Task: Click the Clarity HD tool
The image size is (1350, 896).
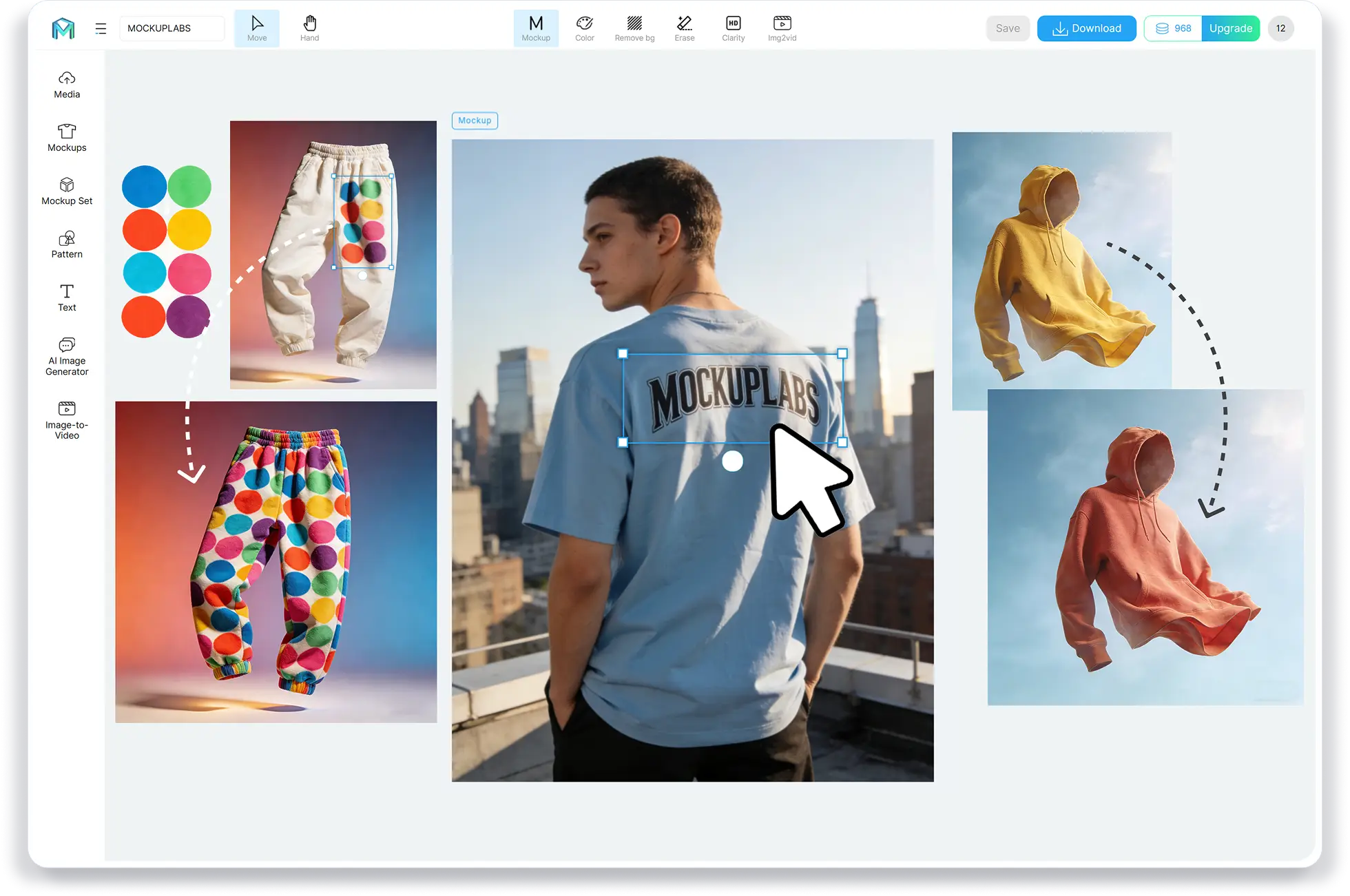Action: [x=733, y=28]
